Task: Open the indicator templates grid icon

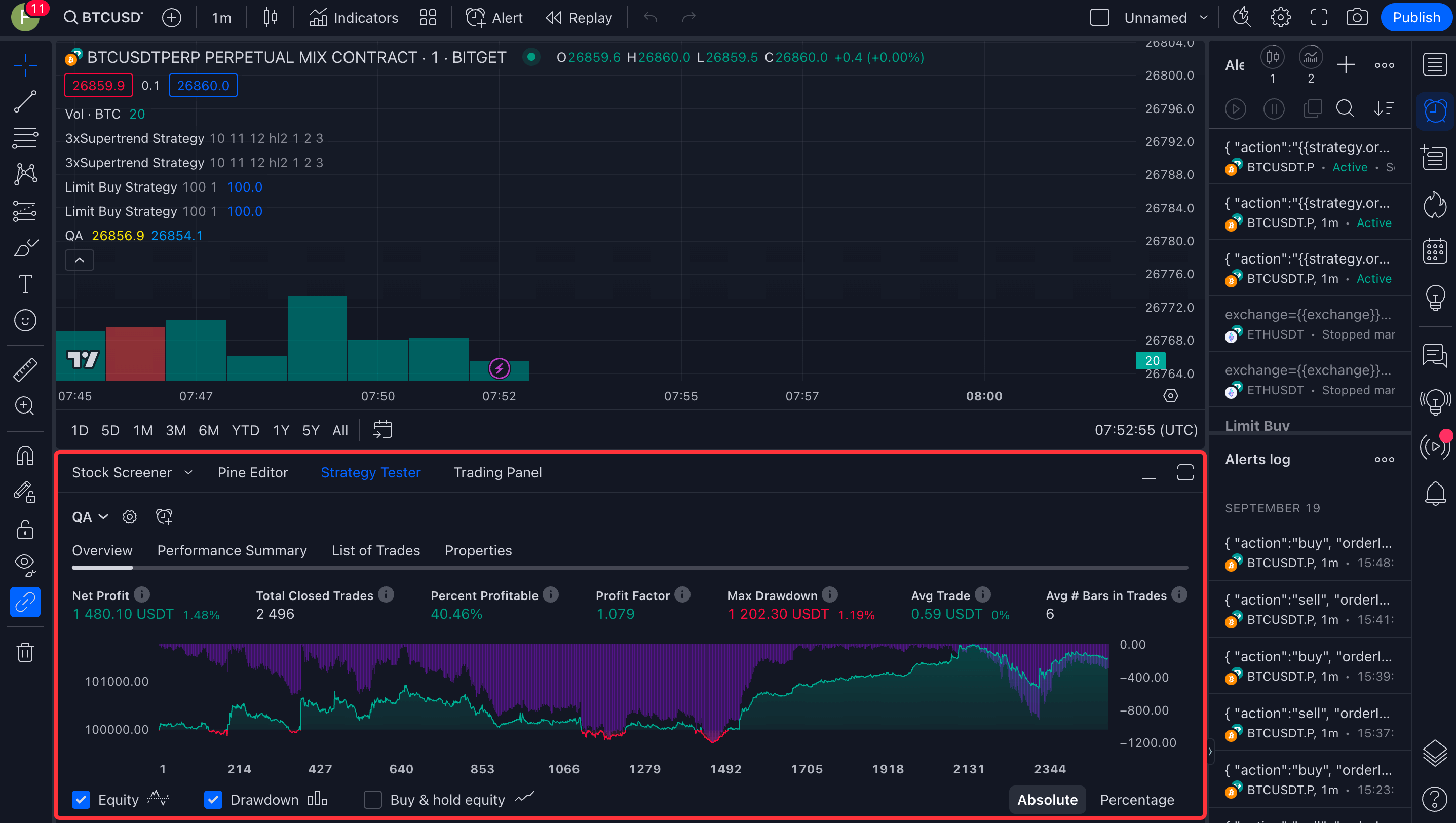Action: coord(428,18)
